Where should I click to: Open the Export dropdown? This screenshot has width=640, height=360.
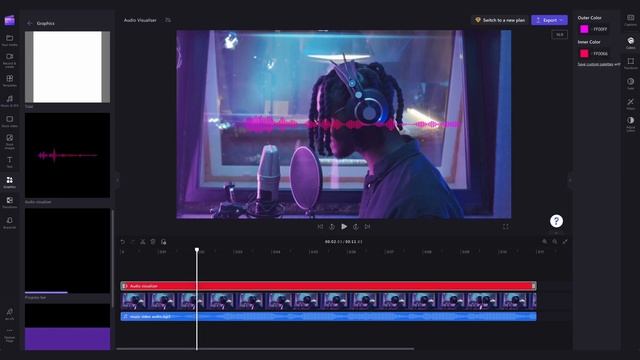(549, 20)
